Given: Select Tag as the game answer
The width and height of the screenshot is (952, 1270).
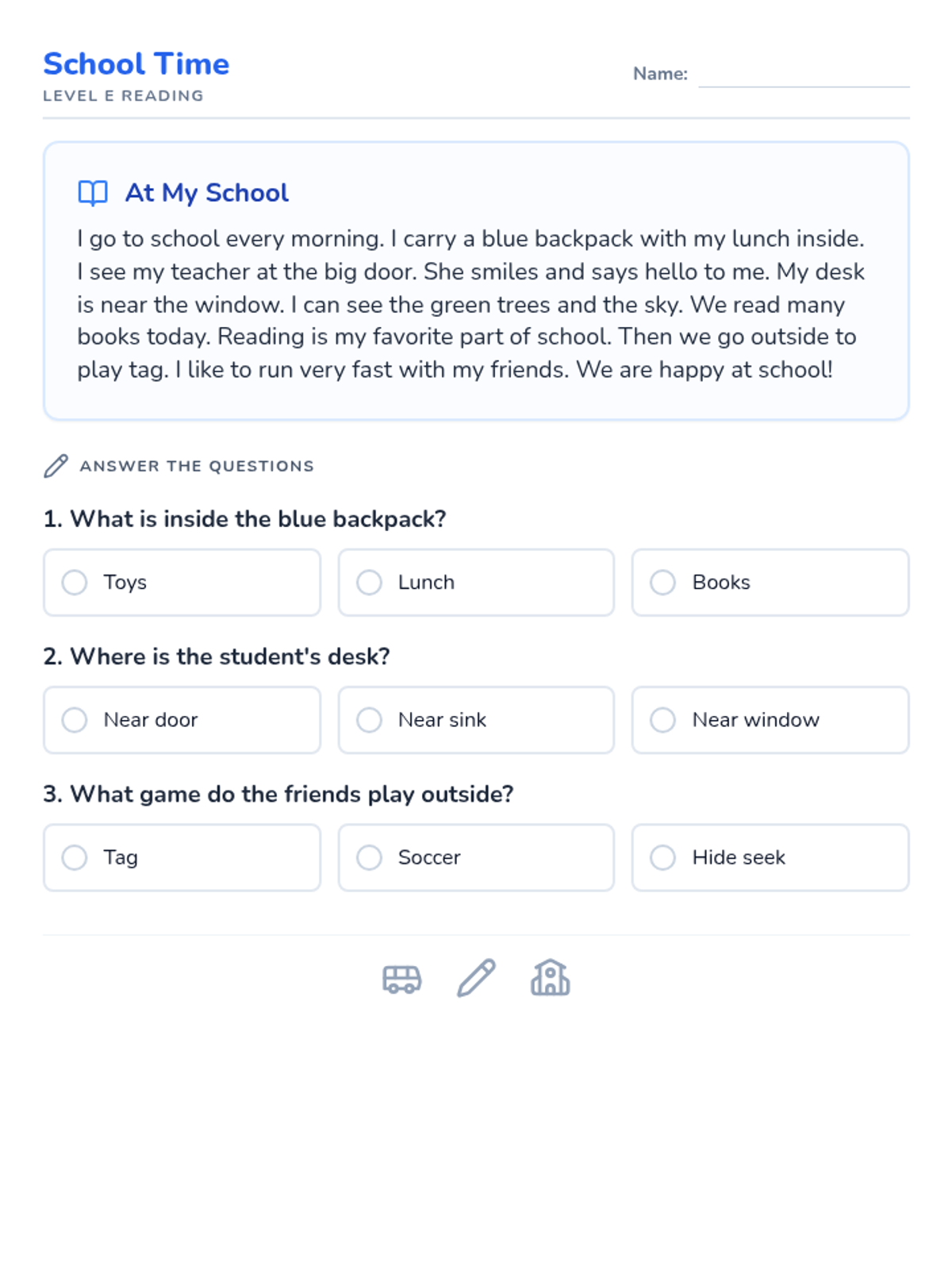Looking at the screenshot, I should 75,857.
